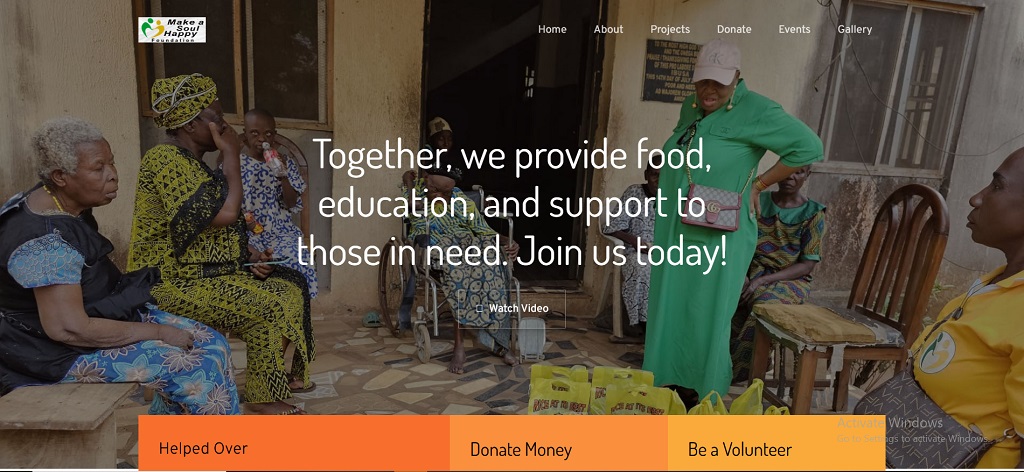Click the icon inside the Watch Video button
Viewport: 1024px width, 472px height.
[x=480, y=308]
